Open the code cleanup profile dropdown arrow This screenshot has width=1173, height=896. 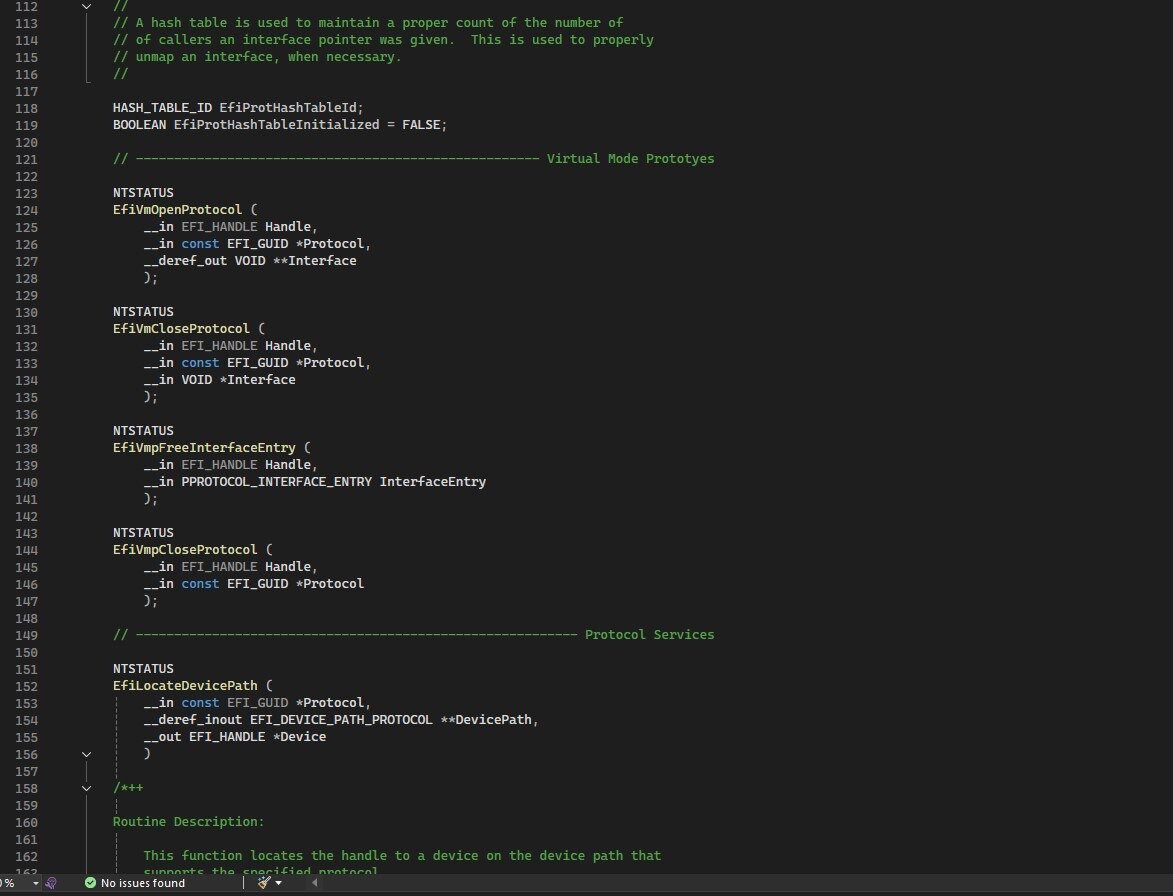click(279, 883)
